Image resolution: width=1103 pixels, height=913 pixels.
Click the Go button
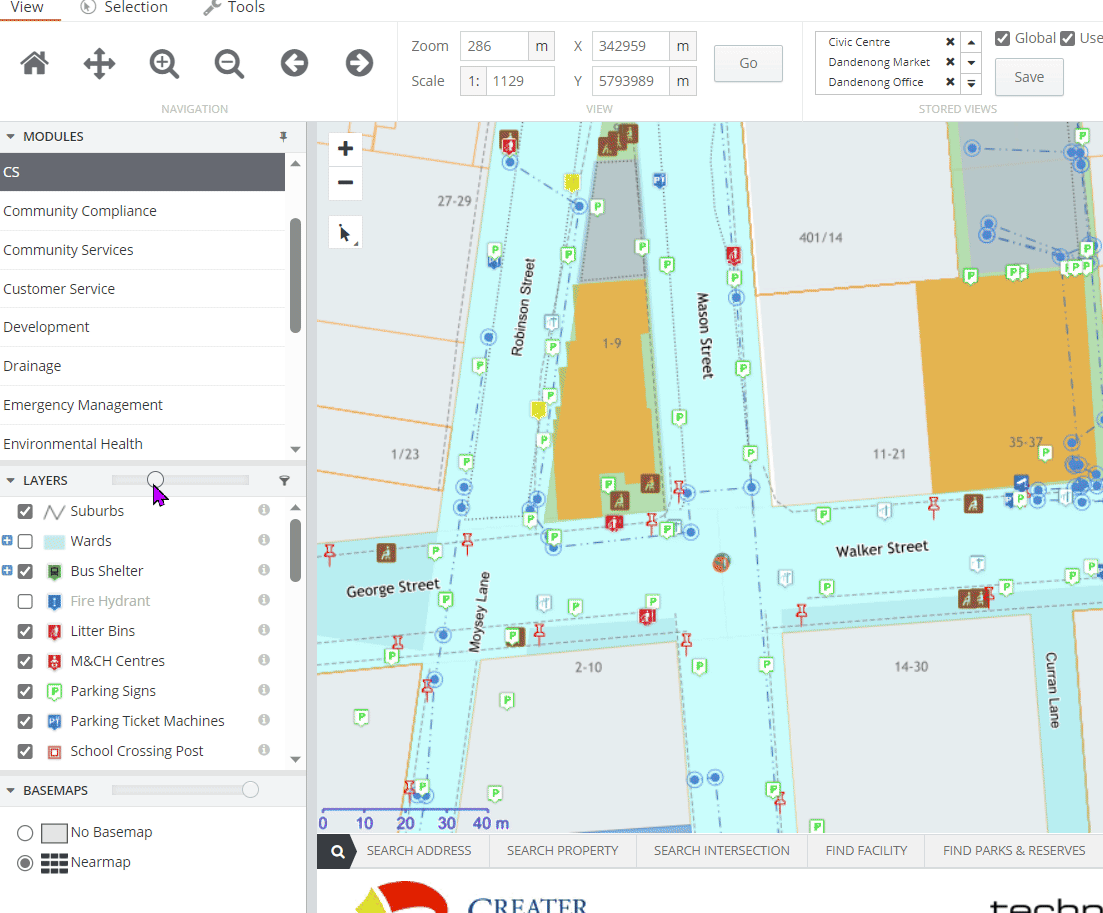[748, 63]
